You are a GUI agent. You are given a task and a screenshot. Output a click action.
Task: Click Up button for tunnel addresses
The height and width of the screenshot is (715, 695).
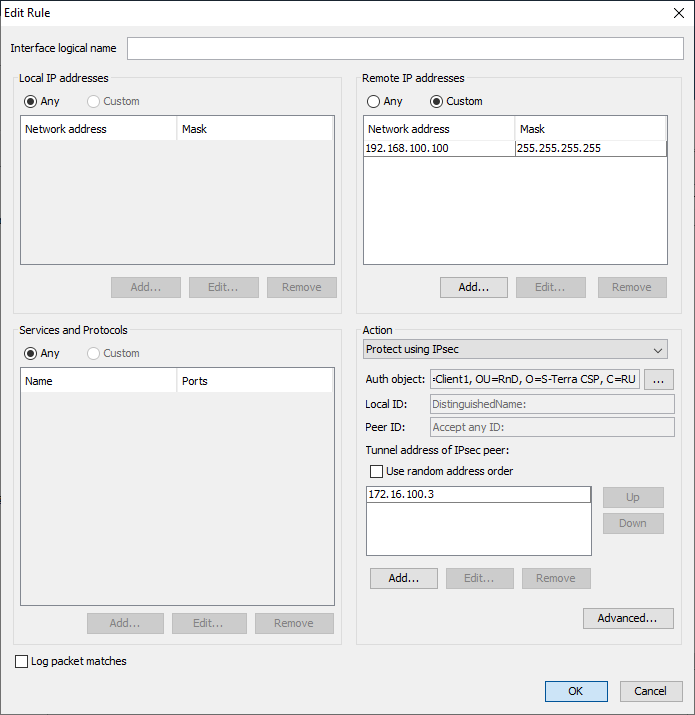(x=633, y=497)
